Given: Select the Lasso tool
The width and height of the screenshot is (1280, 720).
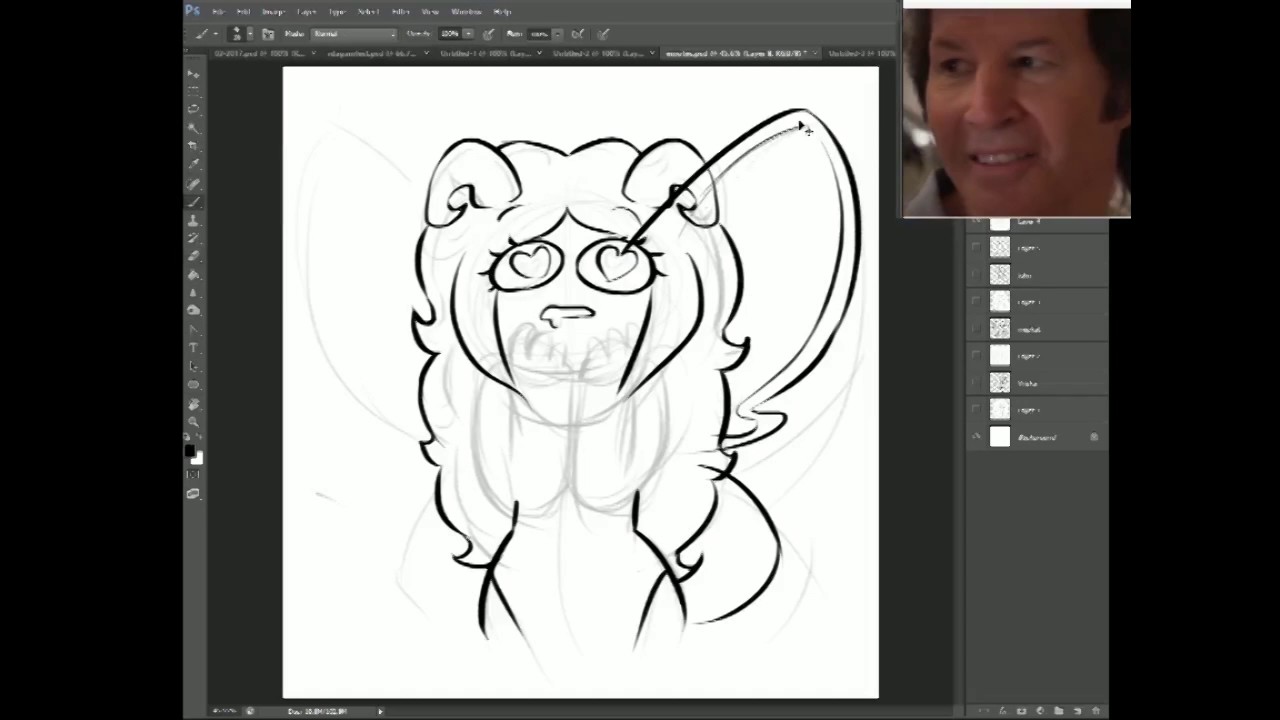Looking at the screenshot, I should 193,108.
